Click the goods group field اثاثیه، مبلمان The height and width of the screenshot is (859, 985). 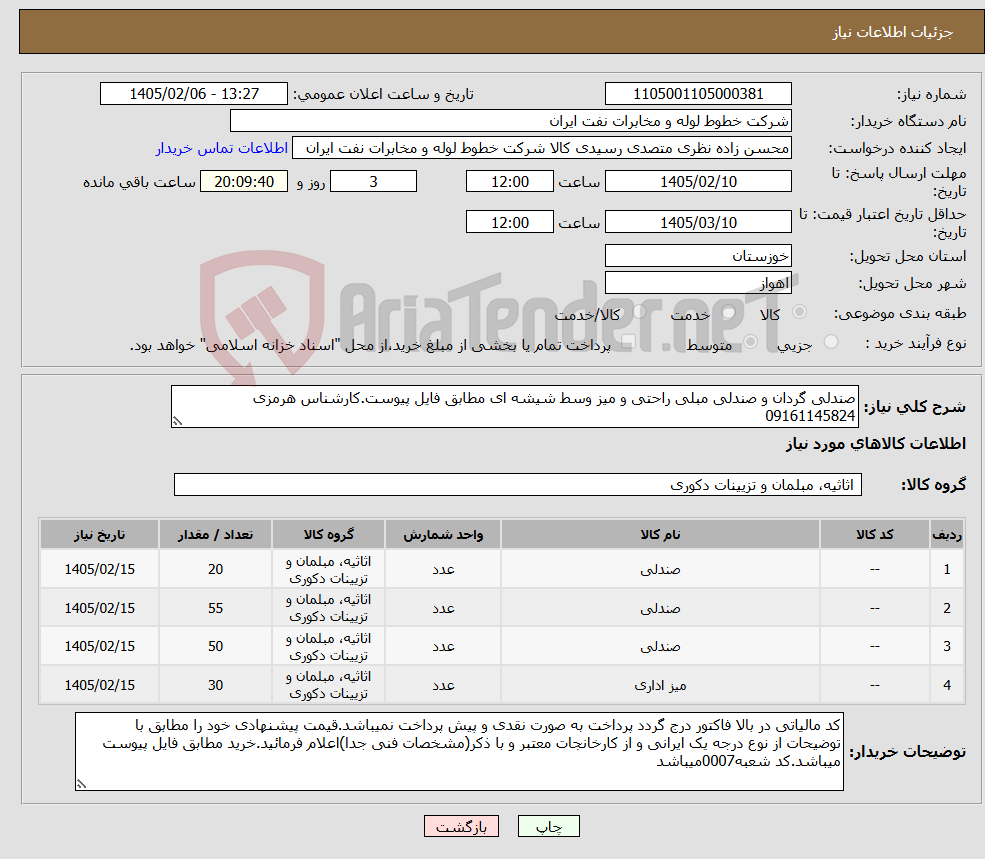coord(518,484)
